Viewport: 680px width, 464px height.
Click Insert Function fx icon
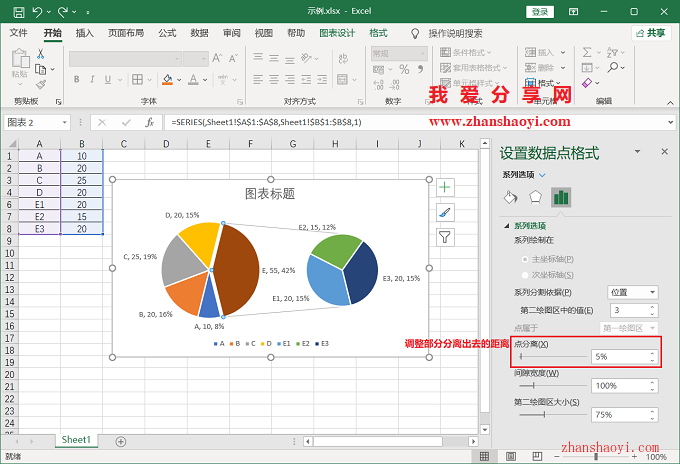[150, 123]
